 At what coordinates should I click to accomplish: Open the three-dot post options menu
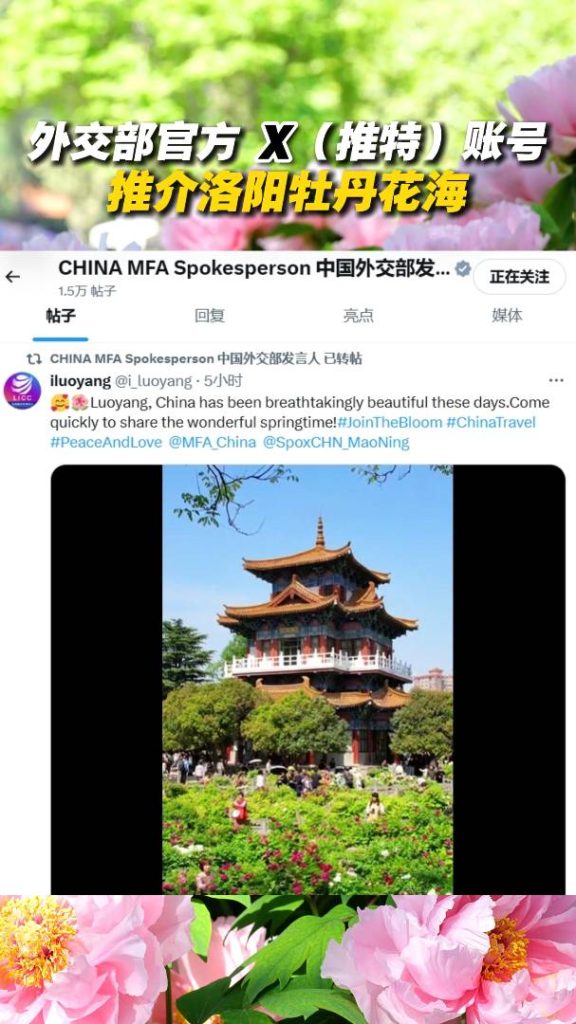point(556,380)
